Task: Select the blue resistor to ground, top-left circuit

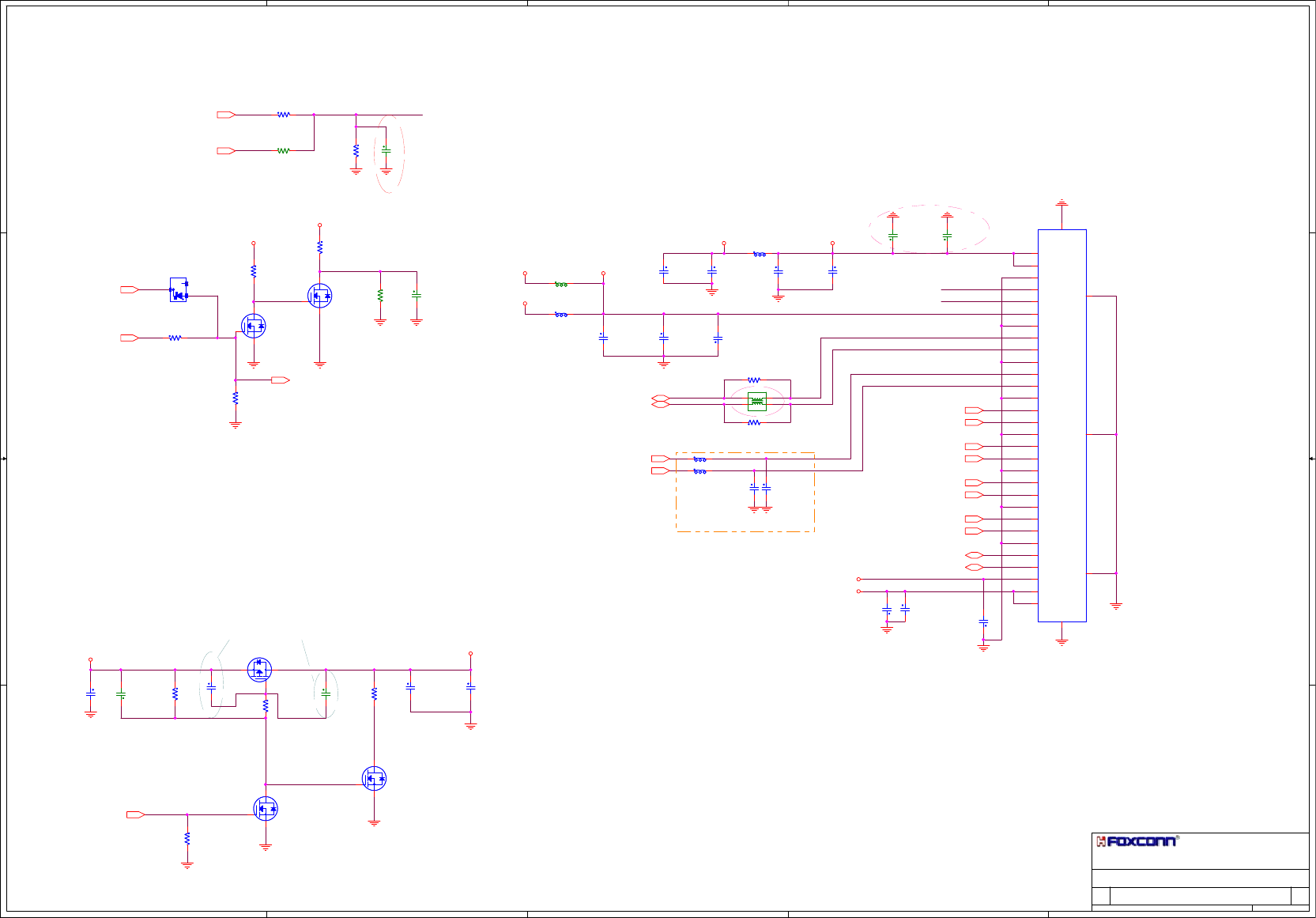Action: tap(356, 150)
